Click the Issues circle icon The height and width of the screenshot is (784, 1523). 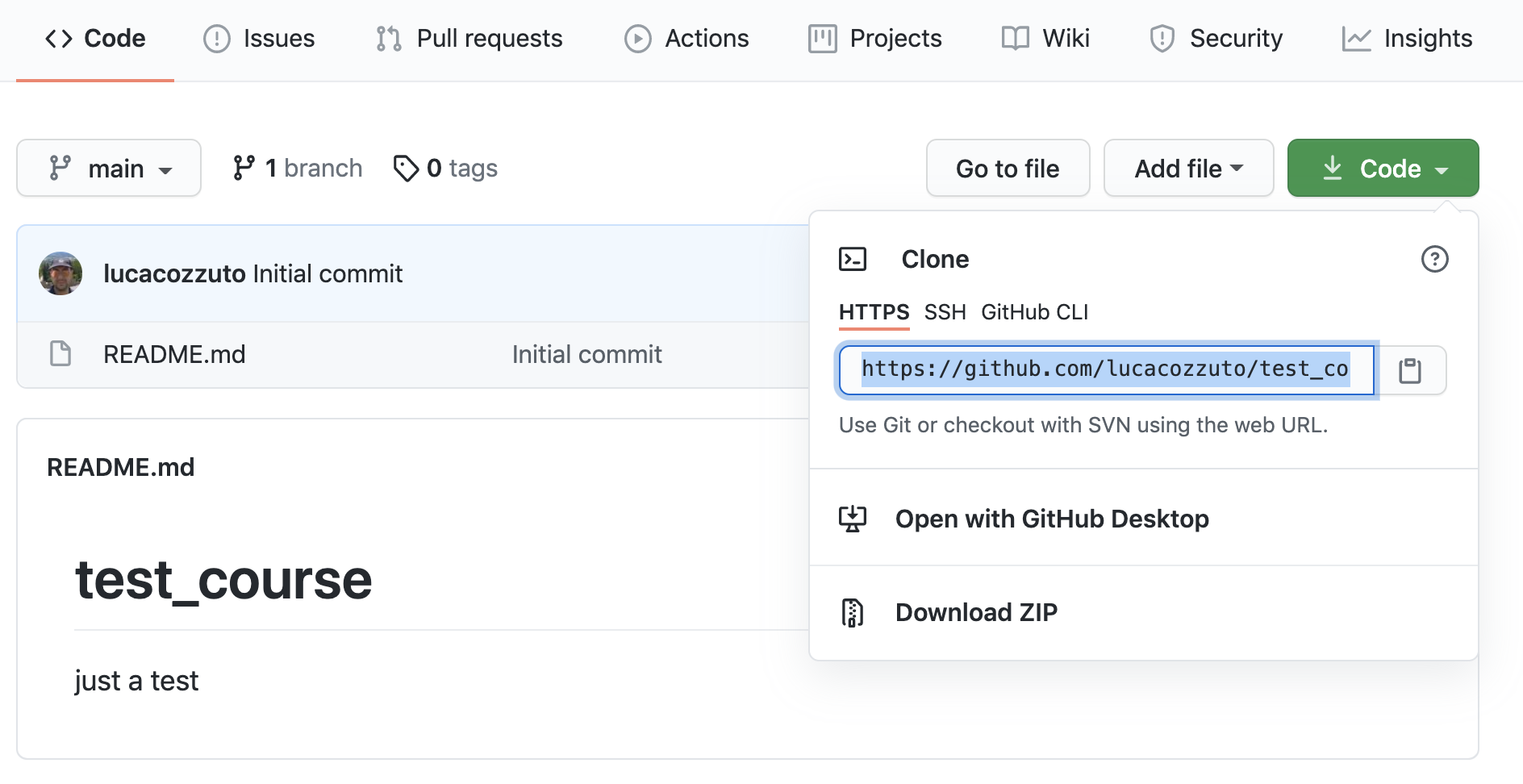coord(216,39)
